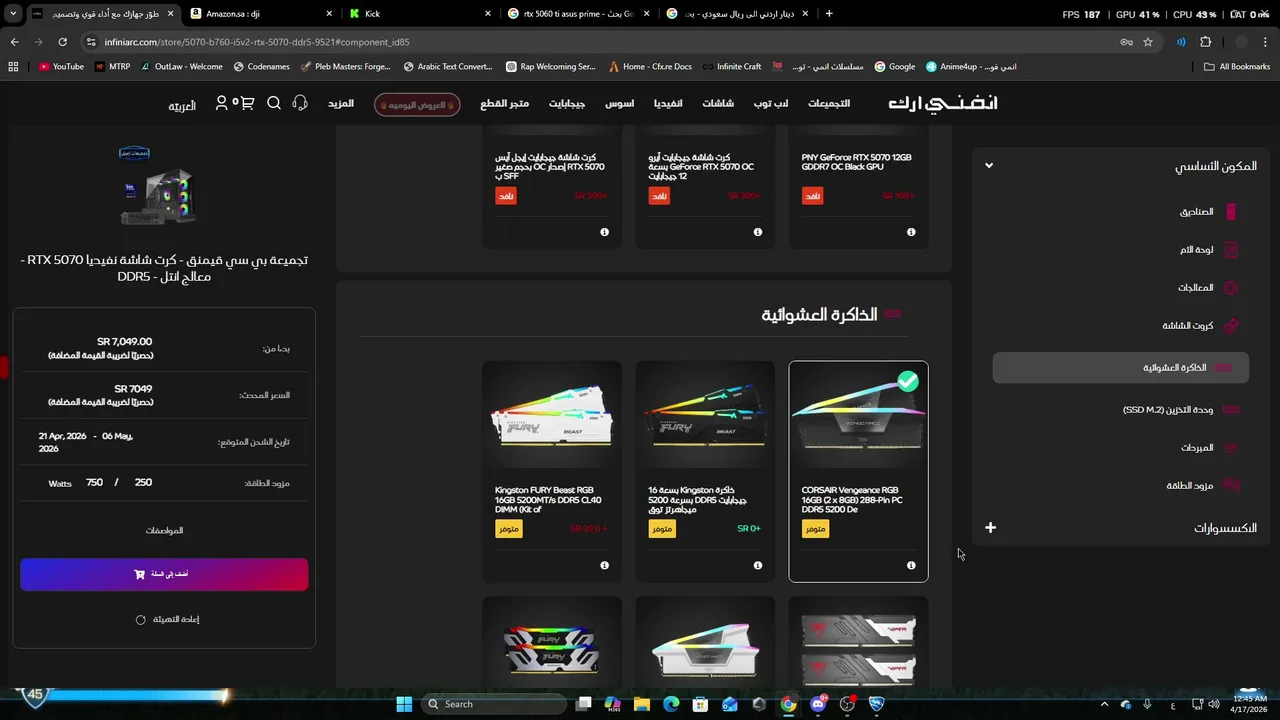
Task: Open انفيديا nav menu item
Action: [668, 104]
